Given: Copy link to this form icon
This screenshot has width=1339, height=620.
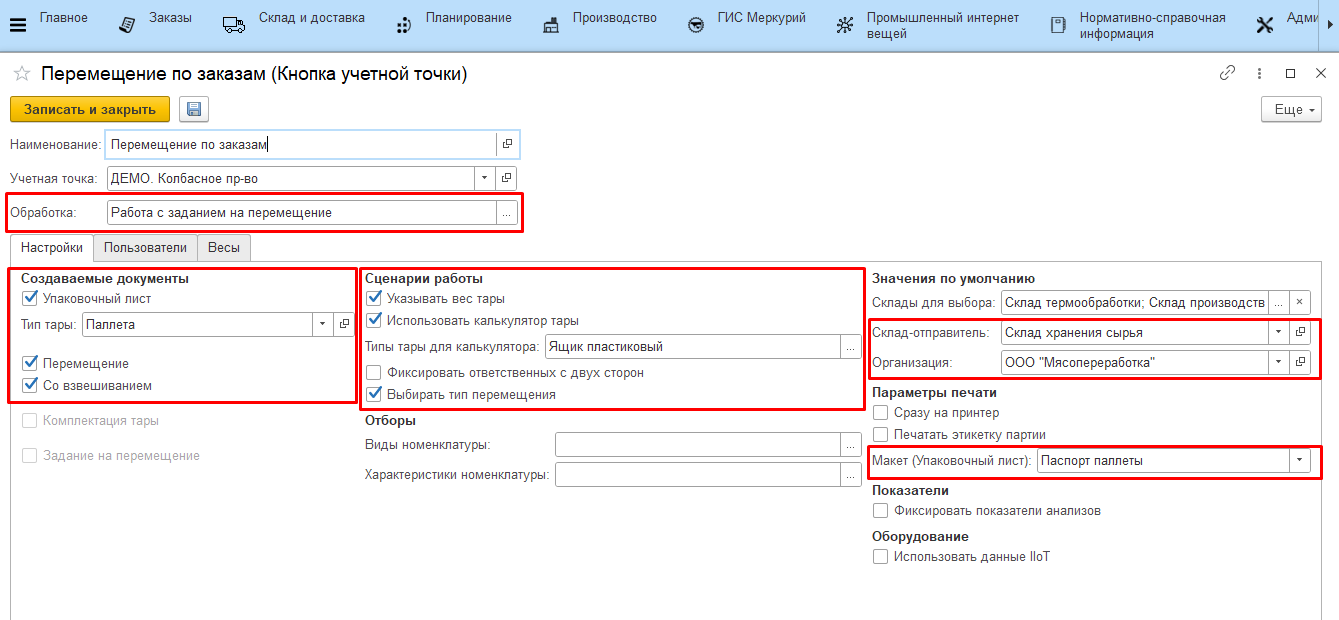Looking at the screenshot, I should click(x=1227, y=73).
